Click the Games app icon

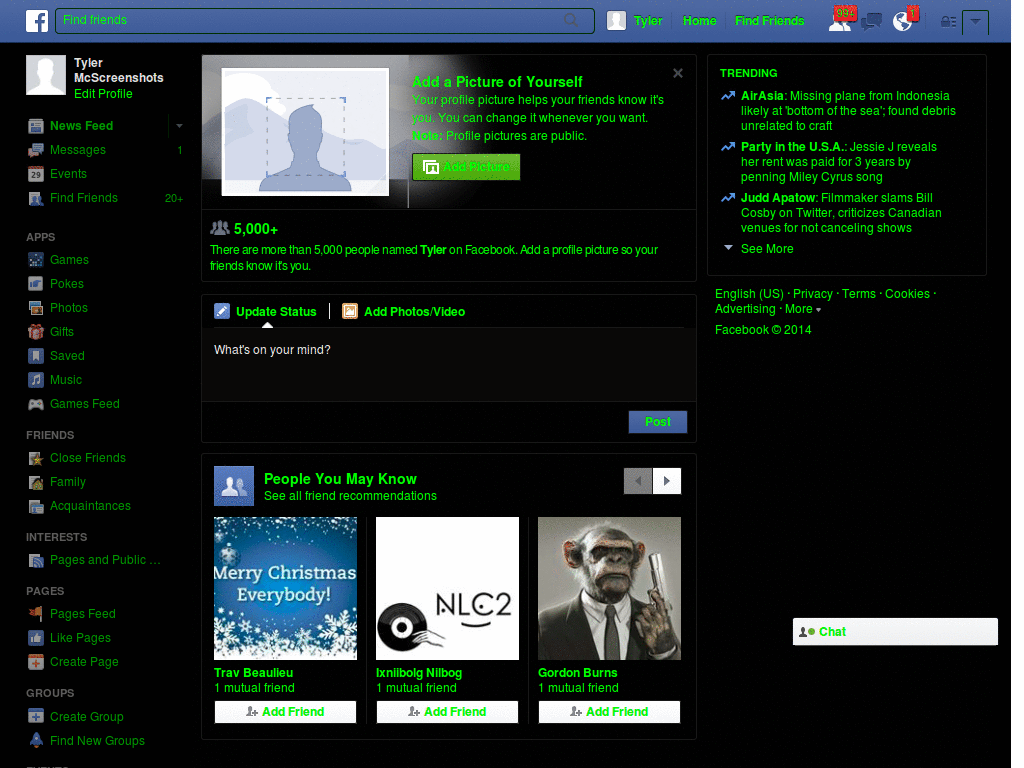click(36, 260)
